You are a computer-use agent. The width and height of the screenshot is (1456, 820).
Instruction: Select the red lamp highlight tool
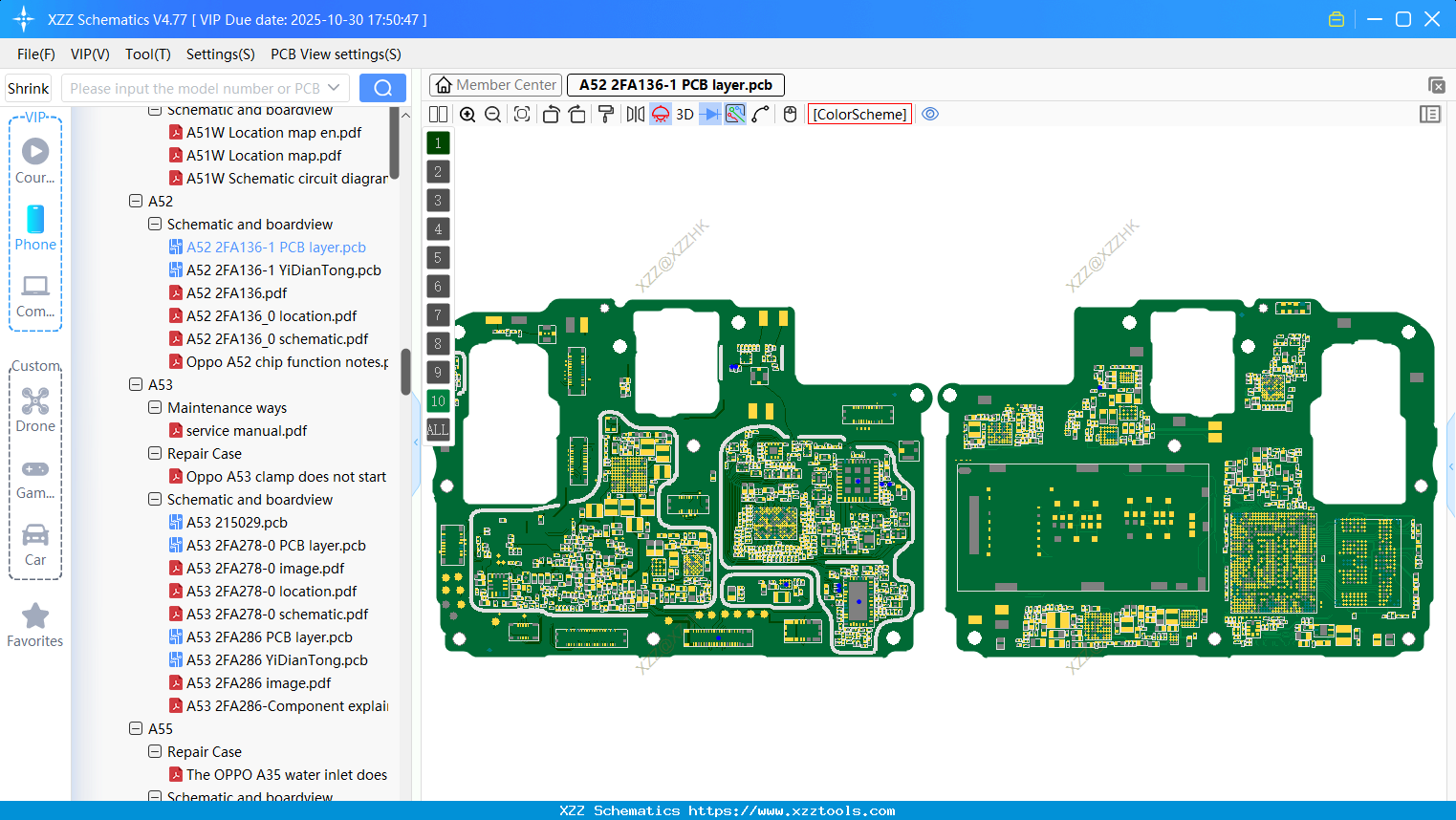[x=660, y=114]
